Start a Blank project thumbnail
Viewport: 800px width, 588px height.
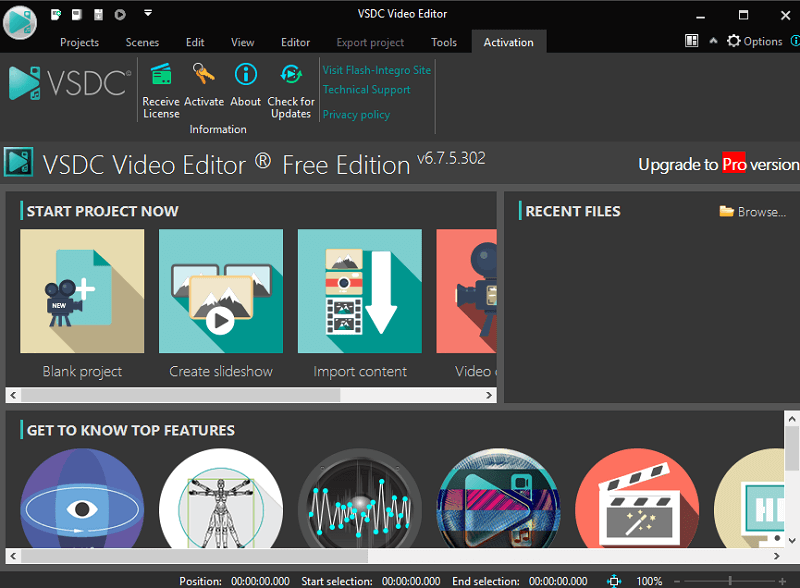click(82, 291)
